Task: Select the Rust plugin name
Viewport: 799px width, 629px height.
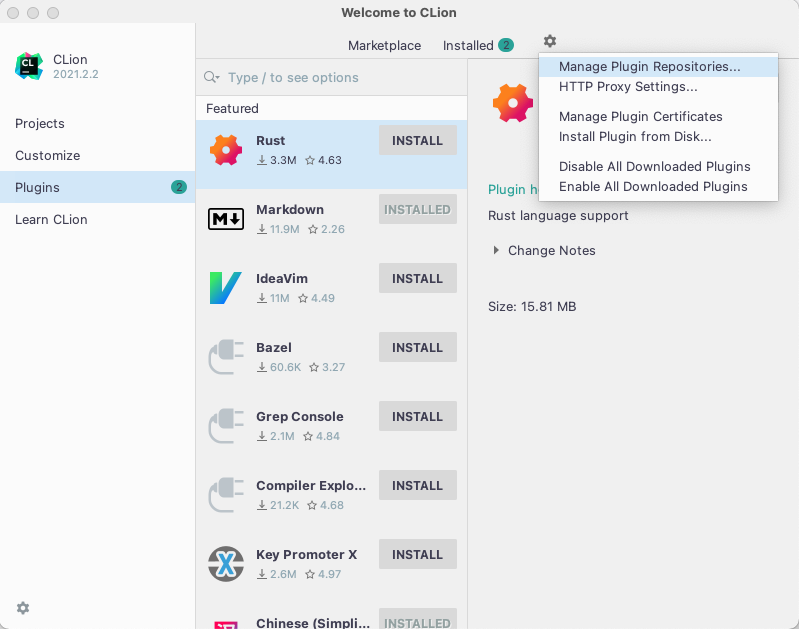Action: point(270,140)
